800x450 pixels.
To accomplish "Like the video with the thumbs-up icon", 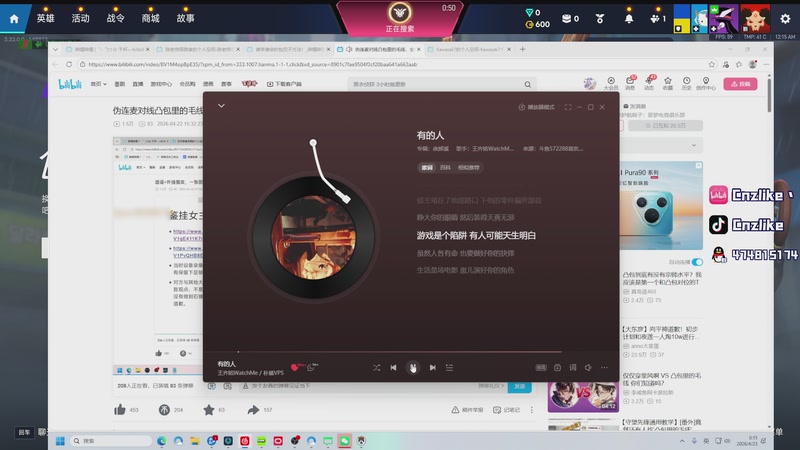I will [x=120, y=409].
